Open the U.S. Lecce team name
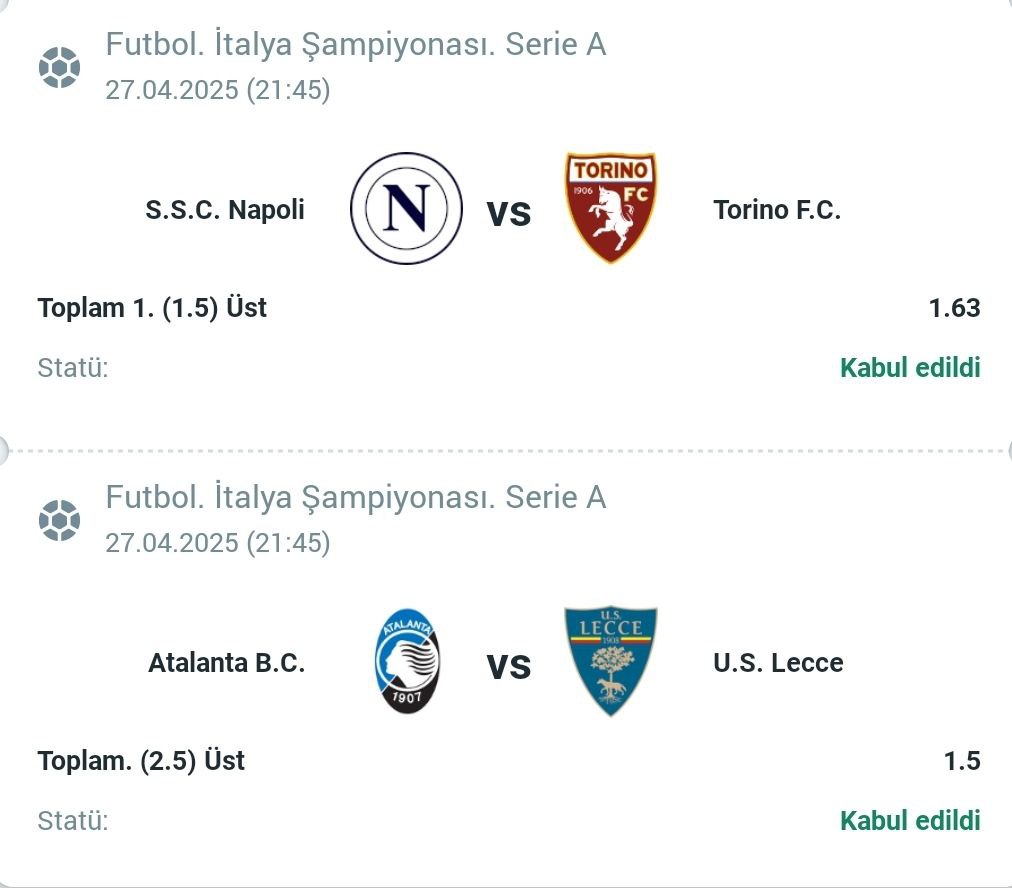 [778, 663]
